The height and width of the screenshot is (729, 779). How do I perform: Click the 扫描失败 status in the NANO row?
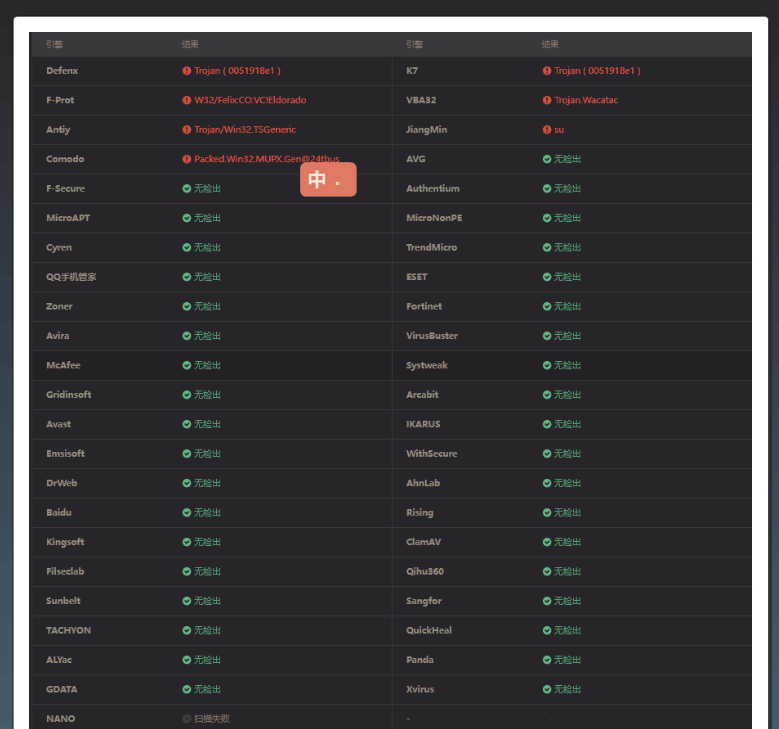click(x=211, y=719)
